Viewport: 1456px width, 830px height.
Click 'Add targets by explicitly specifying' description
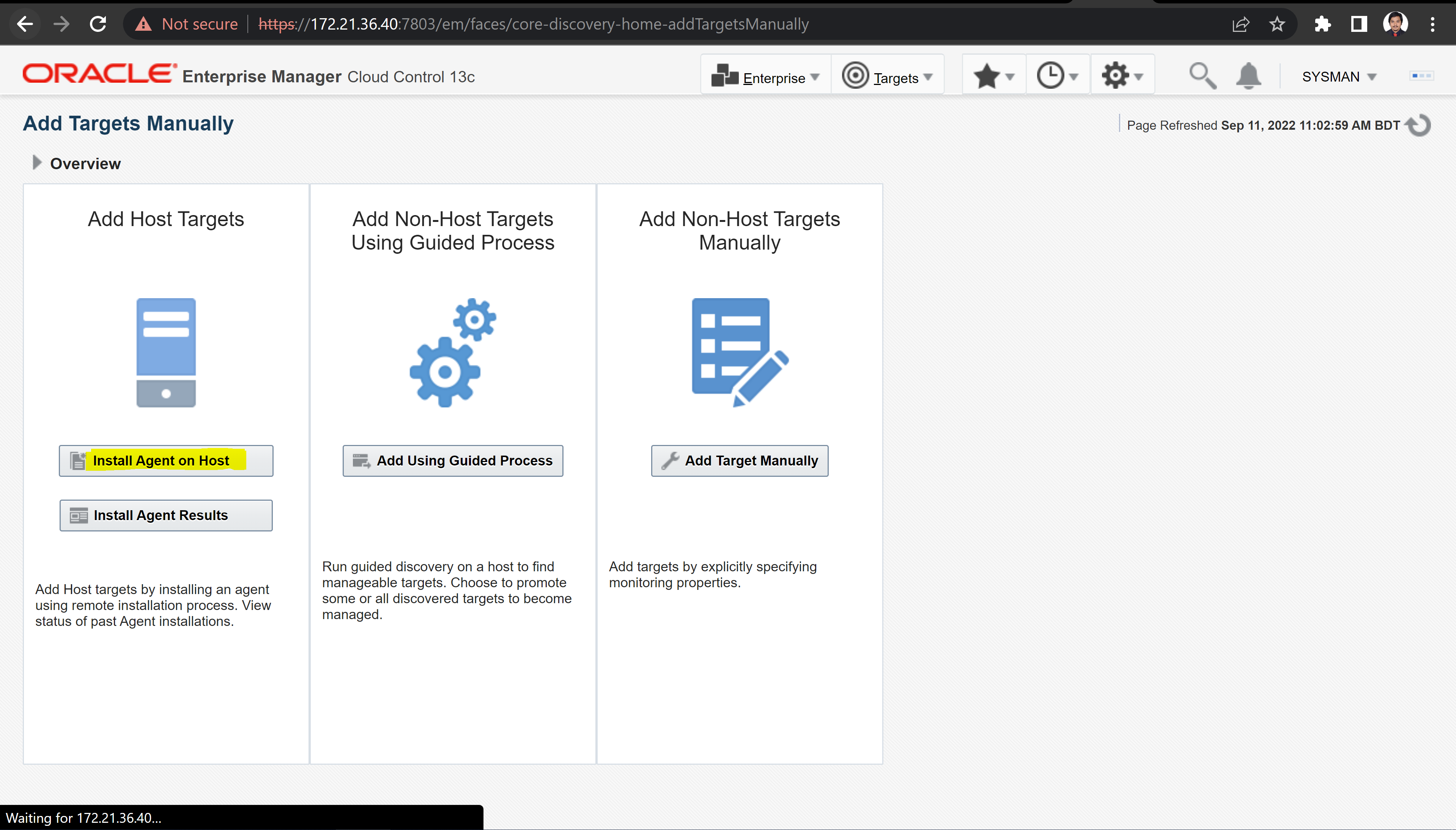point(713,575)
